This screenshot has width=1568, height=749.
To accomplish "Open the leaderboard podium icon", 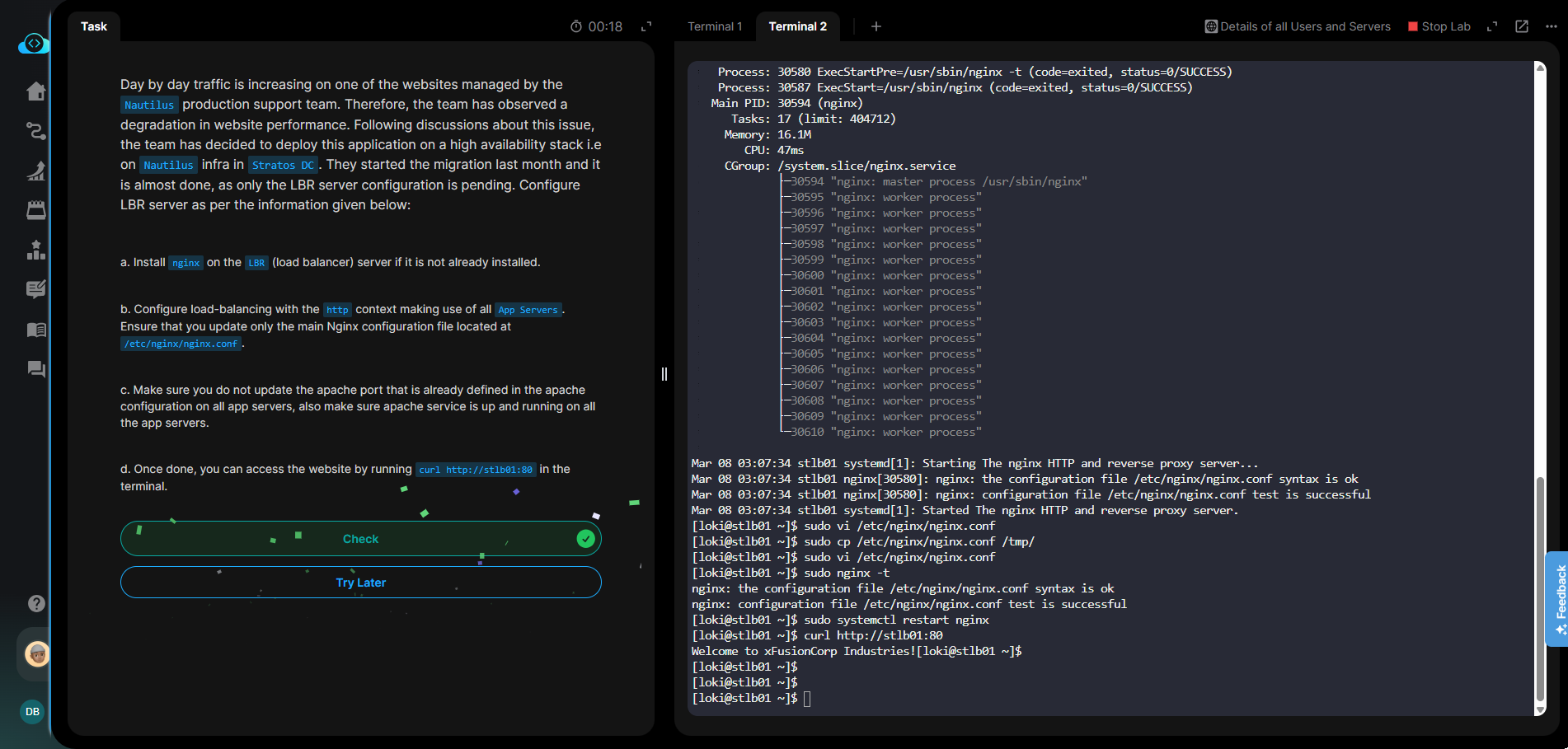I will (35, 250).
